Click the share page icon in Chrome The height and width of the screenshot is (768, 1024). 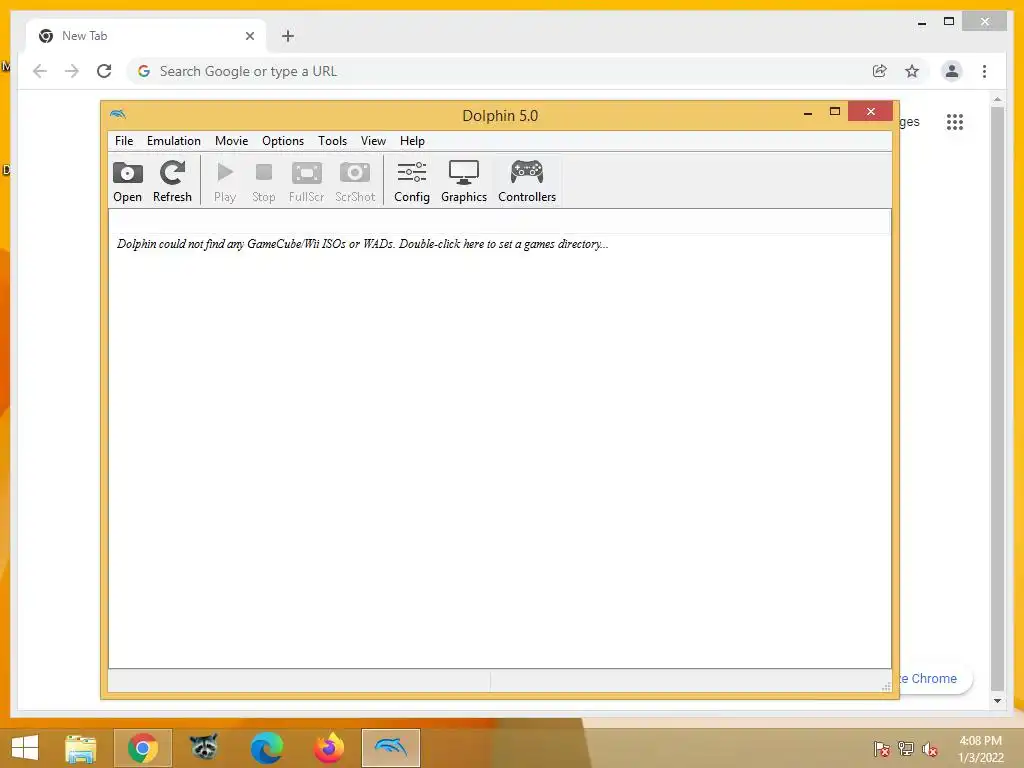[880, 71]
